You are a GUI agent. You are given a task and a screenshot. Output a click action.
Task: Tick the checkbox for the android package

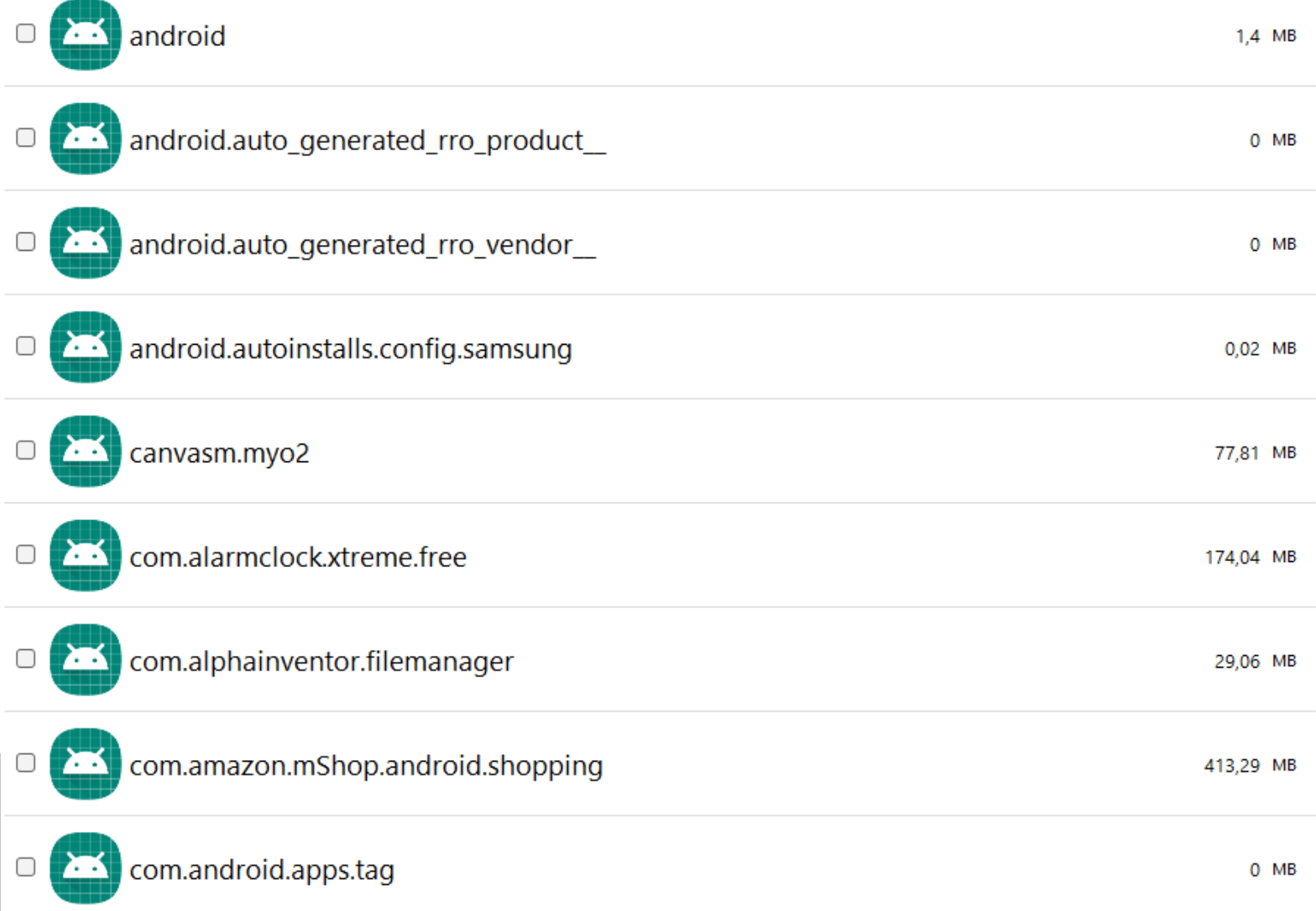pos(26,34)
